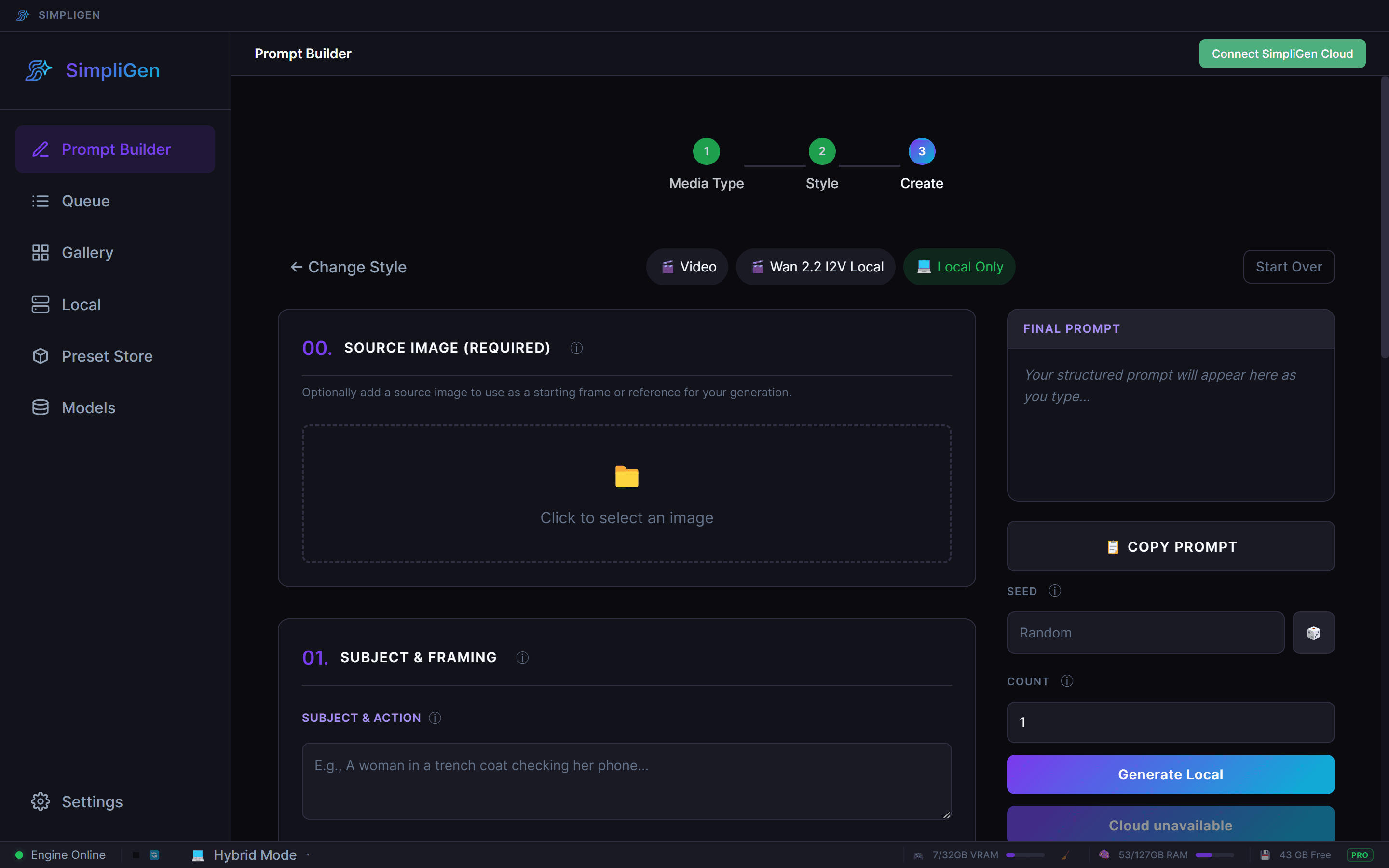The height and width of the screenshot is (868, 1389).
Task: Click the PRO badge
Action: coord(1360,855)
